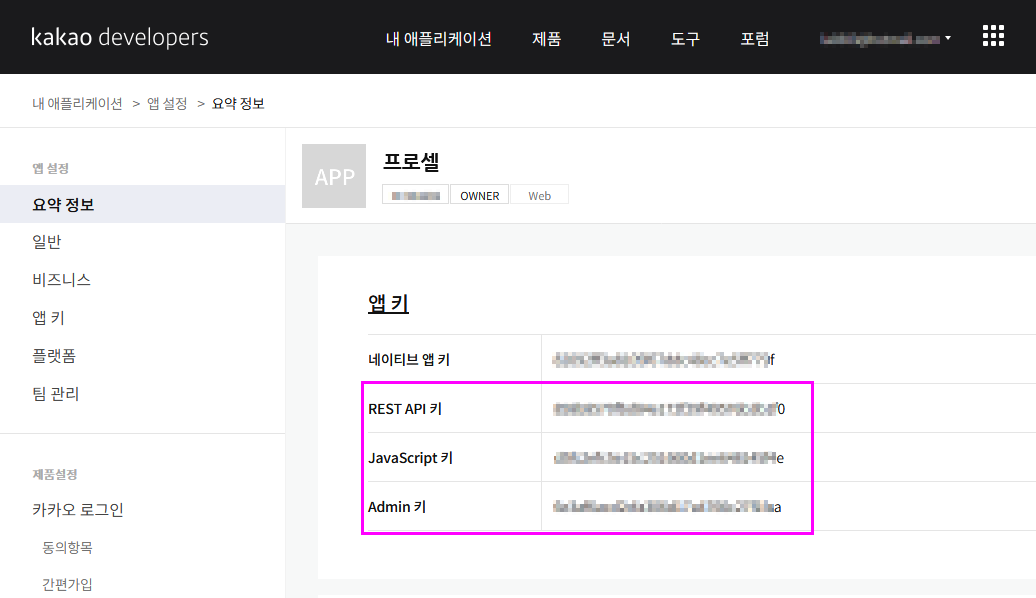This screenshot has height=598, width=1036.
Task: Open the 포럼 menu in header
Action: click(755, 39)
